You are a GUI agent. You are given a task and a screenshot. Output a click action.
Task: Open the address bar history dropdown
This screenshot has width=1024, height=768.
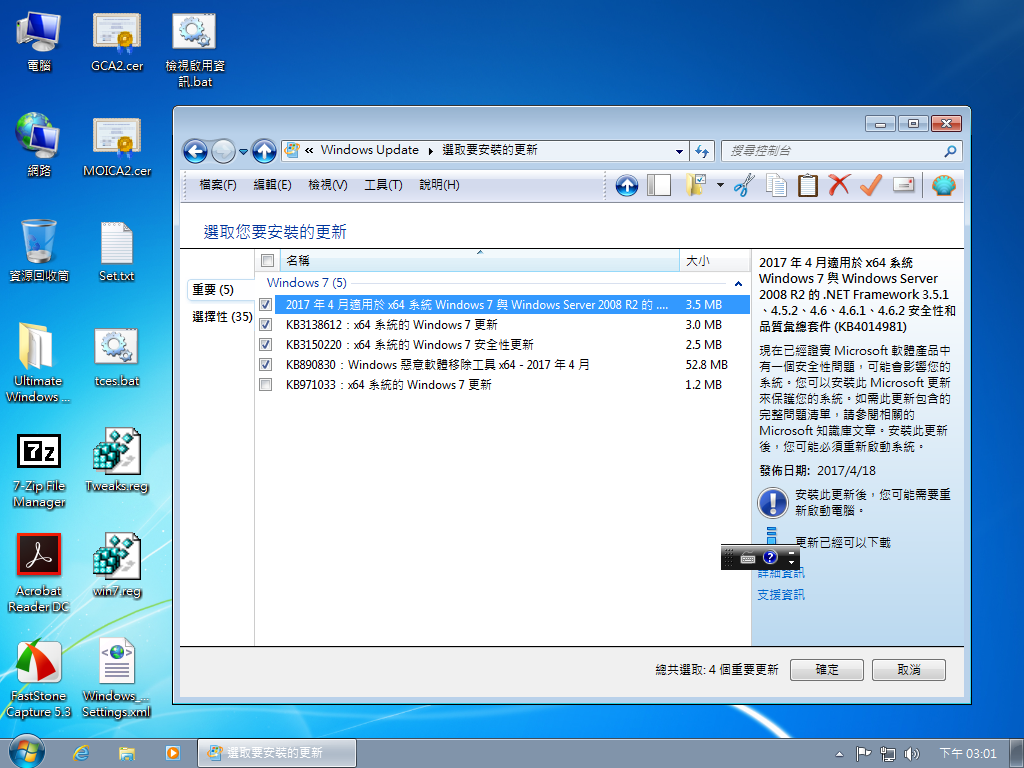point(679,152)
